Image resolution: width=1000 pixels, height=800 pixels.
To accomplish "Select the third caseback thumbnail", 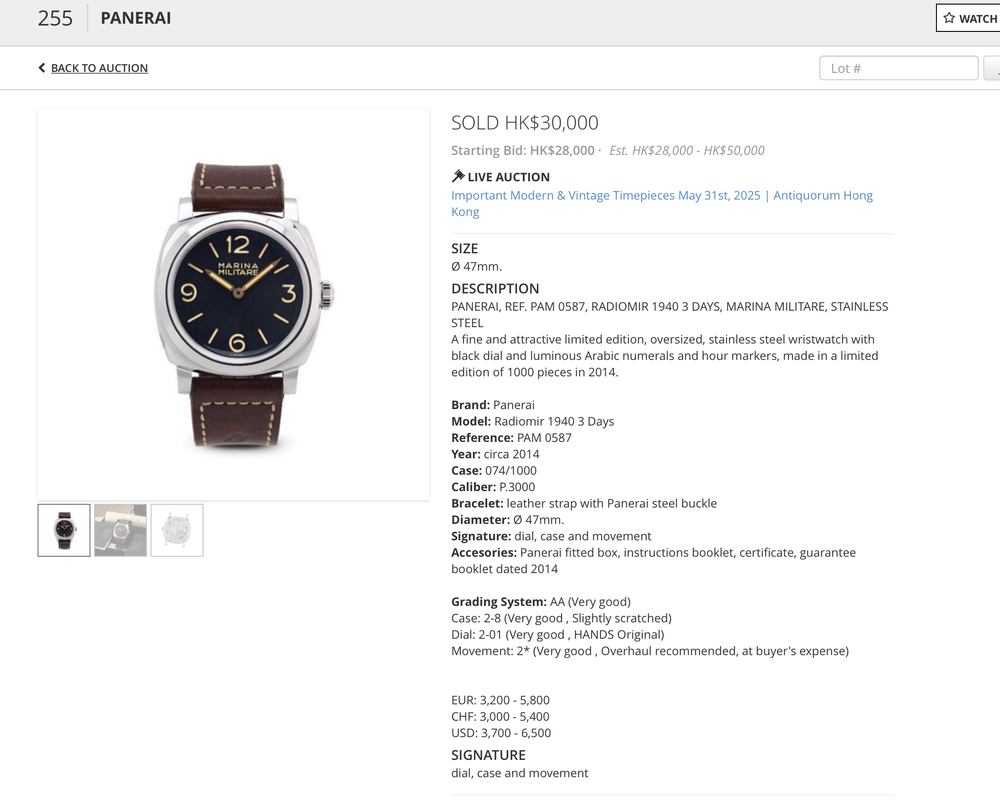I will point(177,530).
